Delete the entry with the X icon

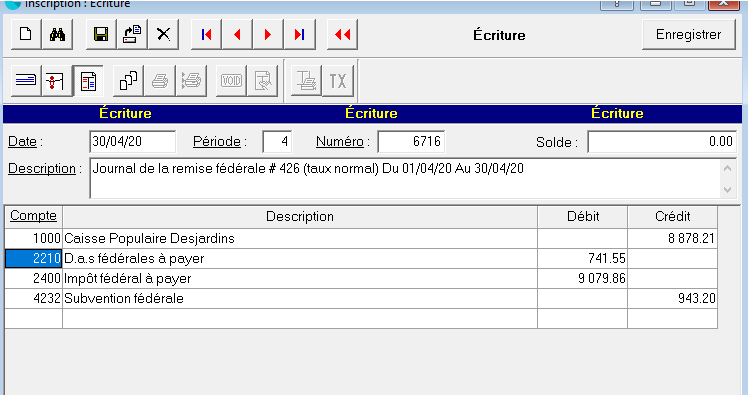click(x=164, y=34)
